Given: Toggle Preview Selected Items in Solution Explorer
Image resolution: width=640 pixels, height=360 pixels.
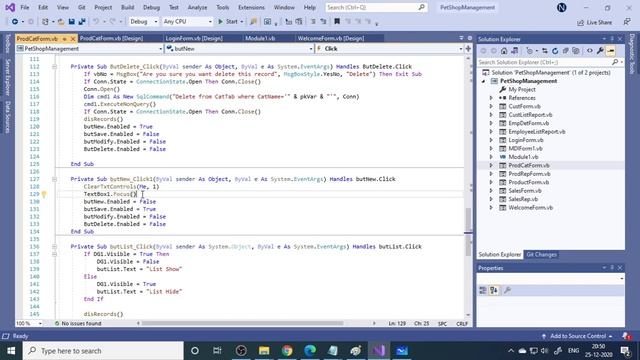Looking at the screenshot, I should pos(611,51).
